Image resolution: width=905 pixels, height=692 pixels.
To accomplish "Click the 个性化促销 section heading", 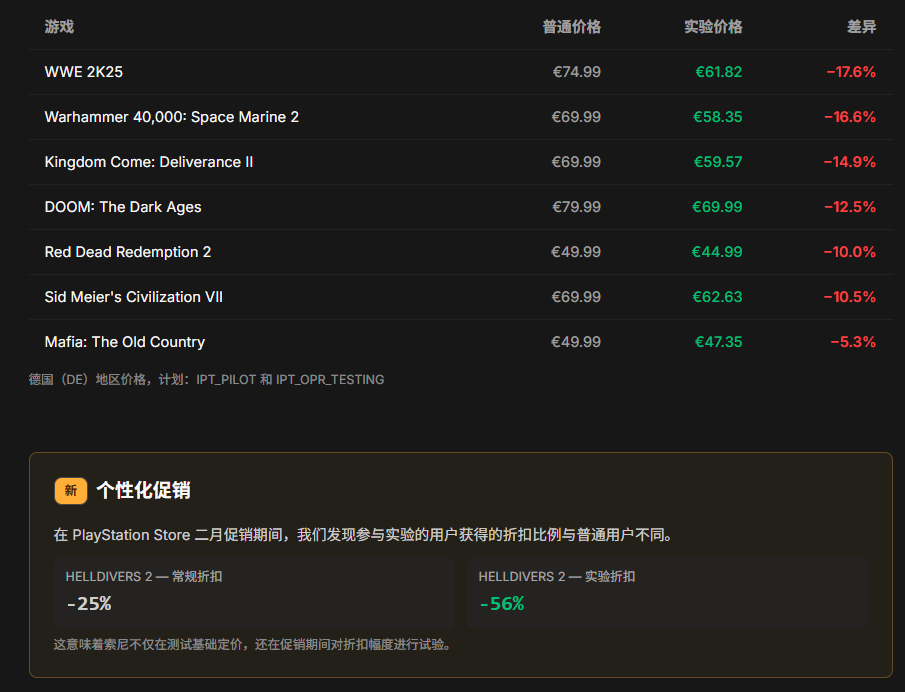I will point(144,491).
